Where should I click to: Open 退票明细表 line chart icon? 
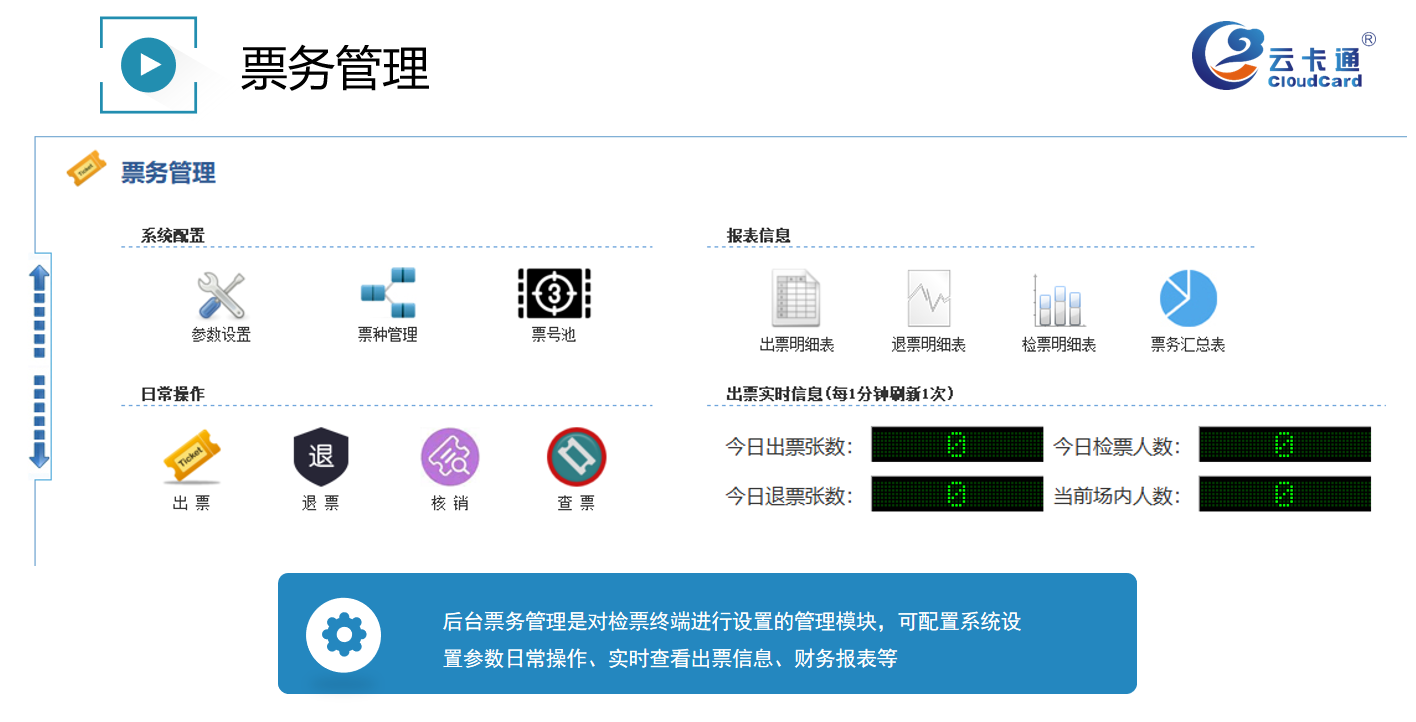point(928,298)
